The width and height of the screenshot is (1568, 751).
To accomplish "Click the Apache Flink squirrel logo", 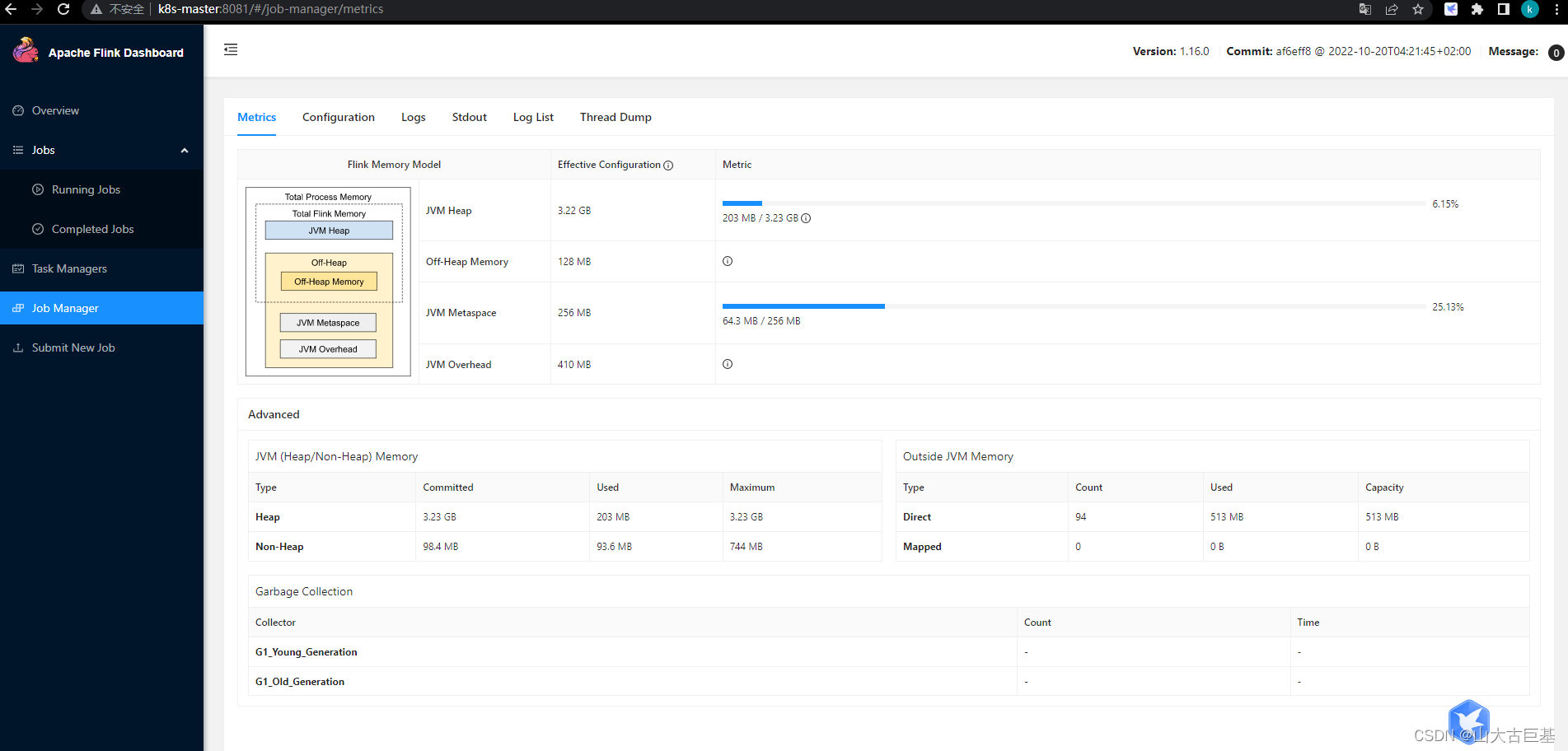I will click(26, 49).
